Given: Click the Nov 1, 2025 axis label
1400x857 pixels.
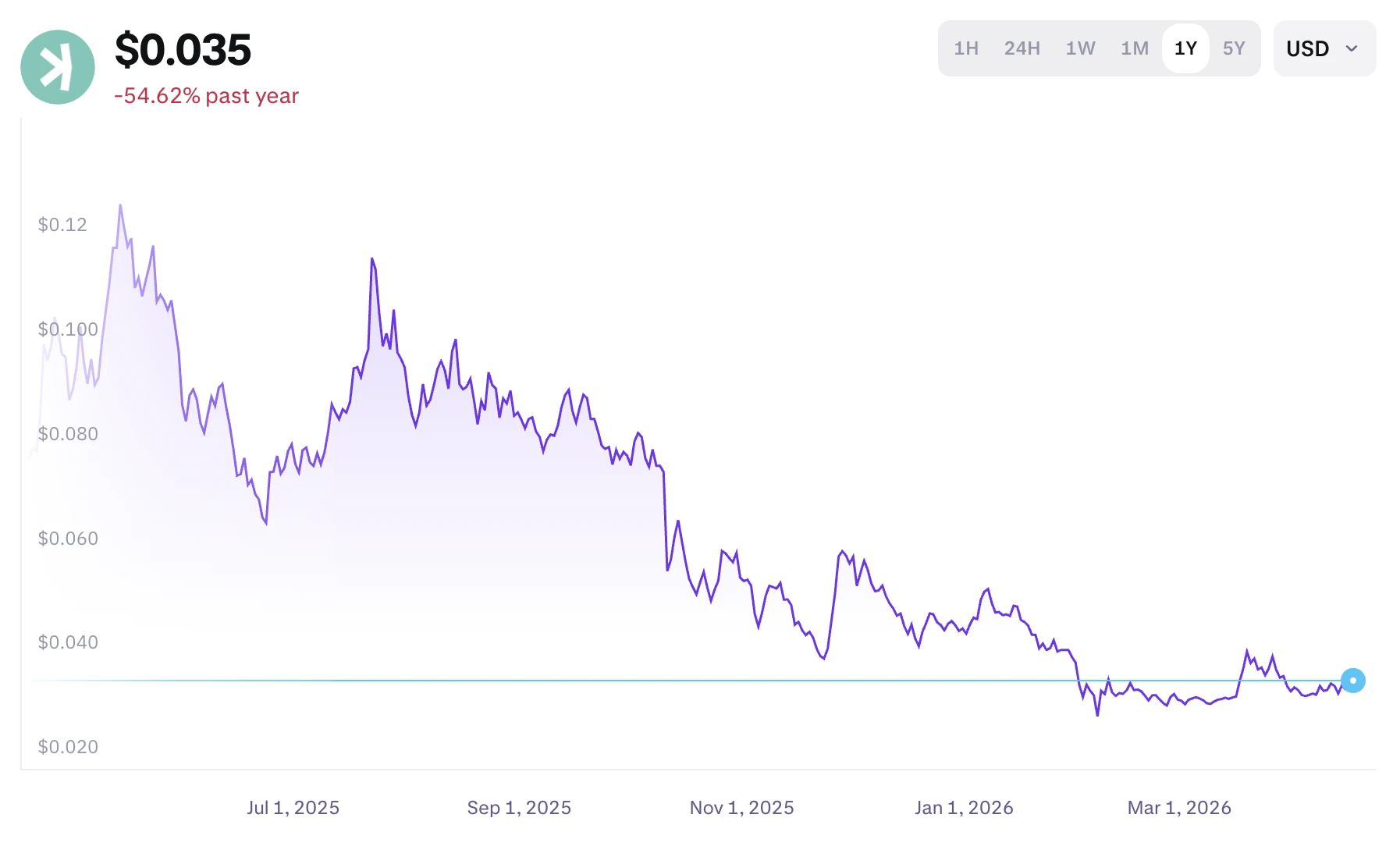Looking at the screenshot, I should pos(741,808).
